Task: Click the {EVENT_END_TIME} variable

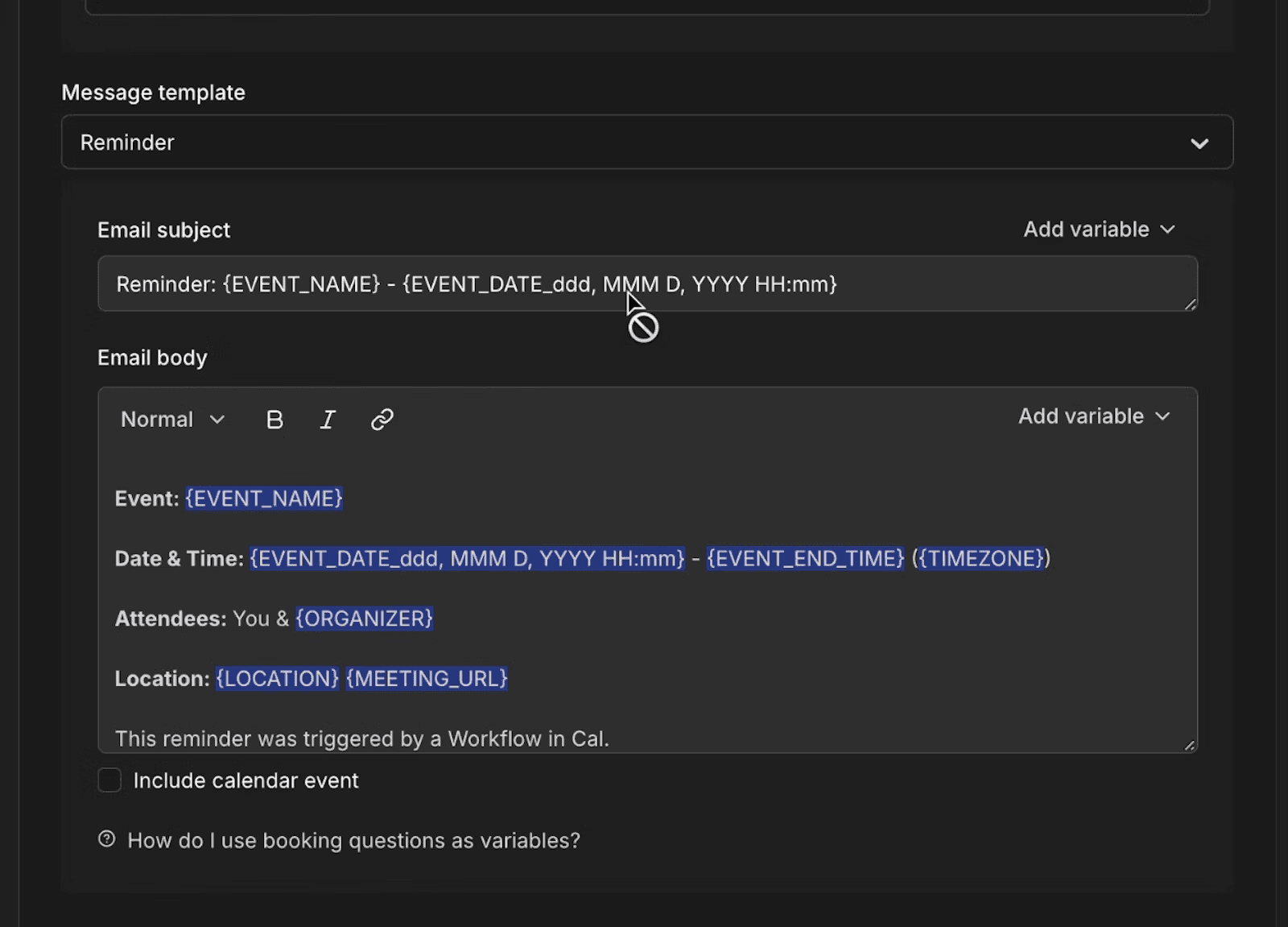Action: (806, 559)
